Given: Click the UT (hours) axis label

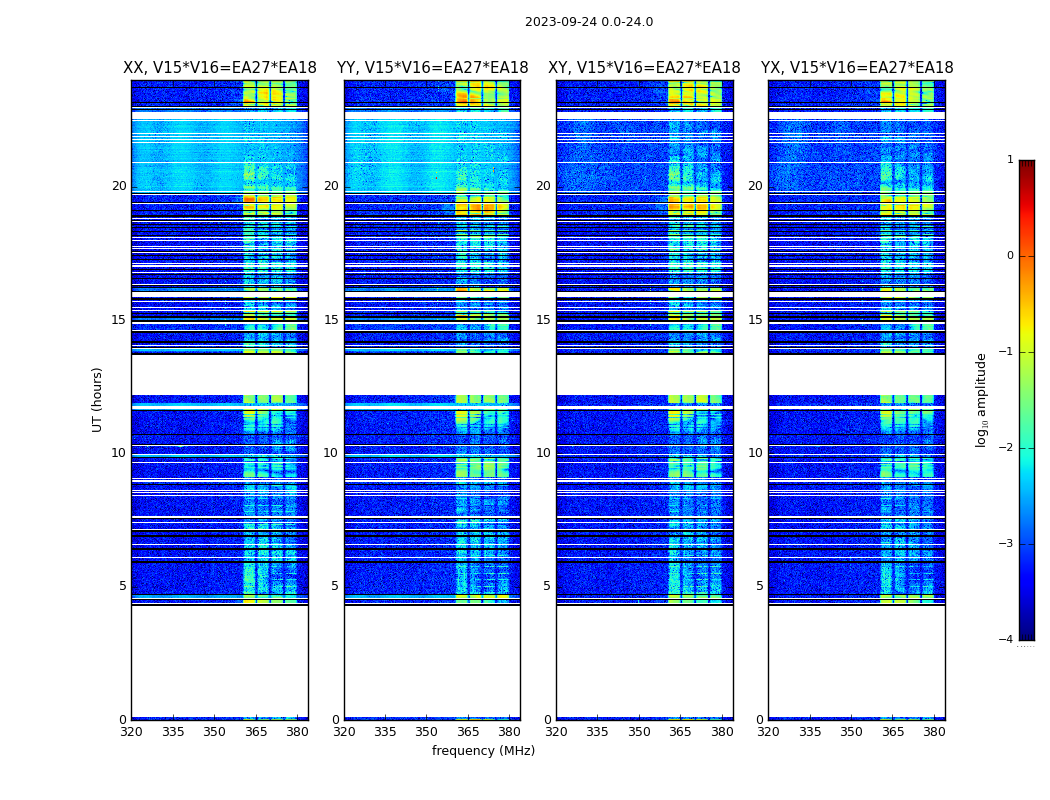Looking at the screenshot, I should coord(98,399).
